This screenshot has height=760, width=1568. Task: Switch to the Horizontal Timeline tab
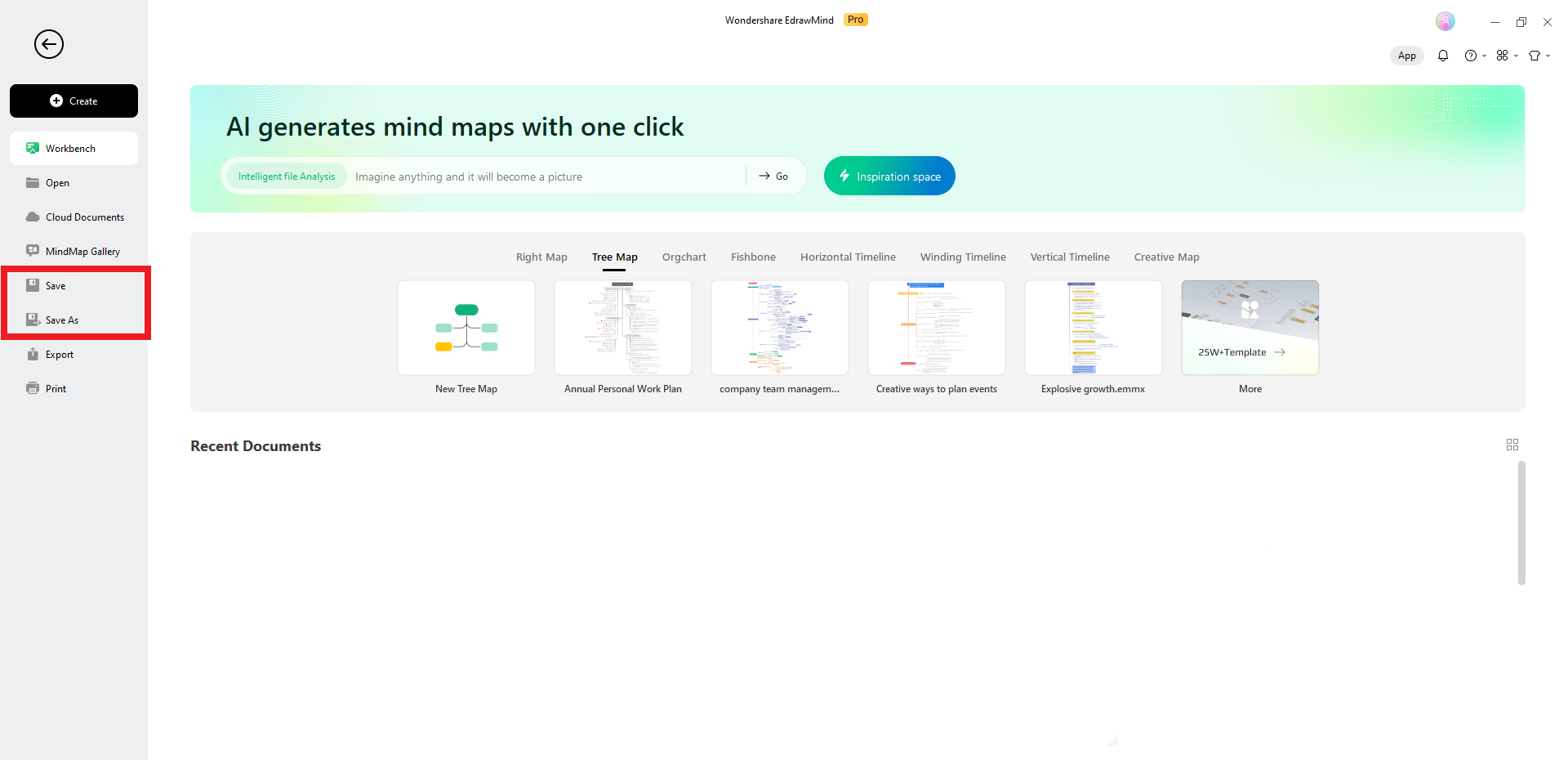(x=848, y=257)
